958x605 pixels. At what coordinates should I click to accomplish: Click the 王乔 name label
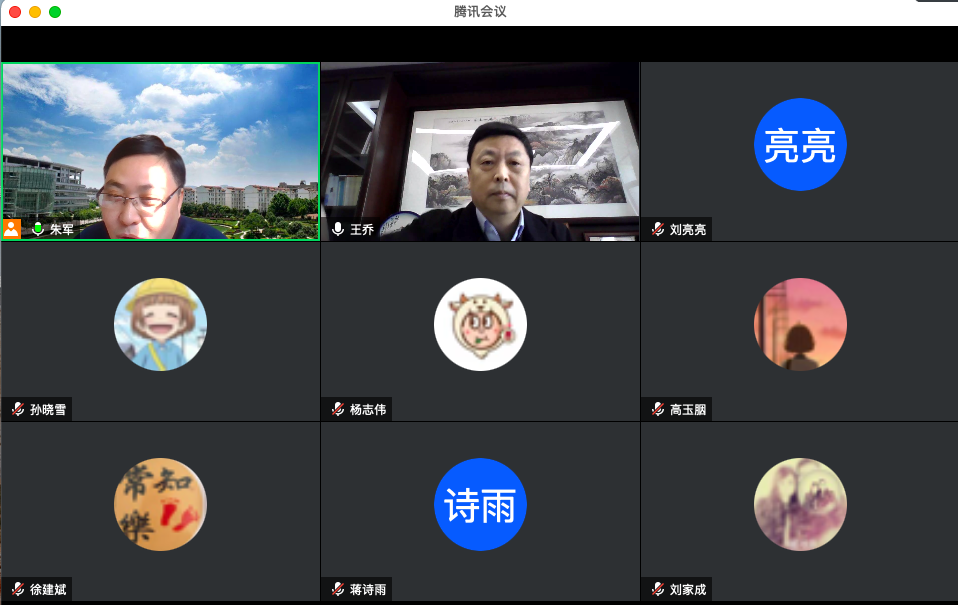361,229
